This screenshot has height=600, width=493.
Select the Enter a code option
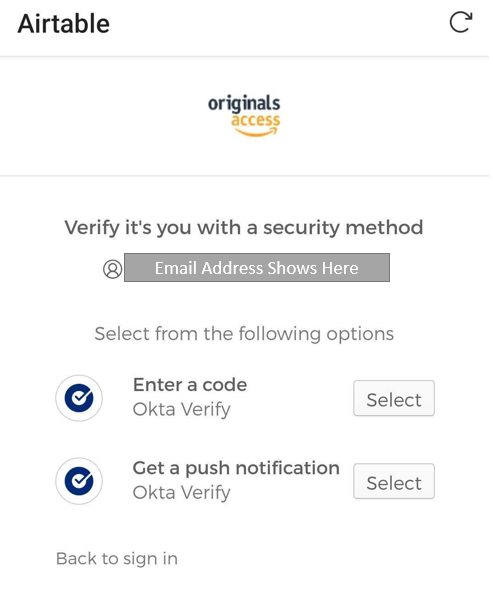[x=394, y=398]
